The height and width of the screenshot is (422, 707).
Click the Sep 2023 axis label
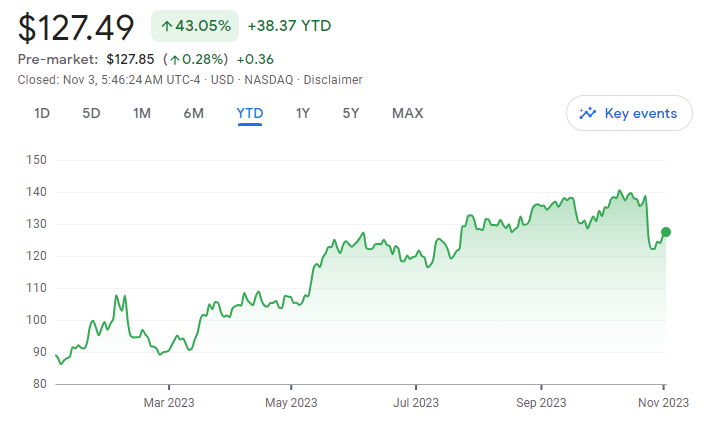(x=541, y=403)
